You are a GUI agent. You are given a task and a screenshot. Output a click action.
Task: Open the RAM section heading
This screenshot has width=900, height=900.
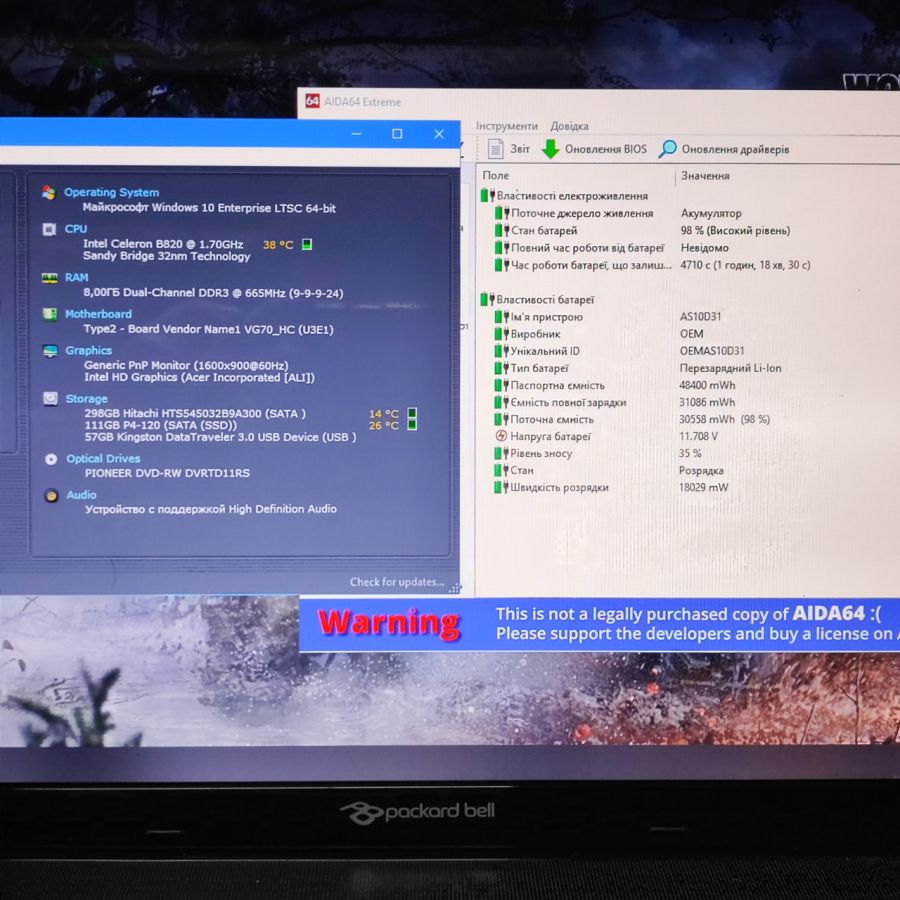tap(76, 277)
